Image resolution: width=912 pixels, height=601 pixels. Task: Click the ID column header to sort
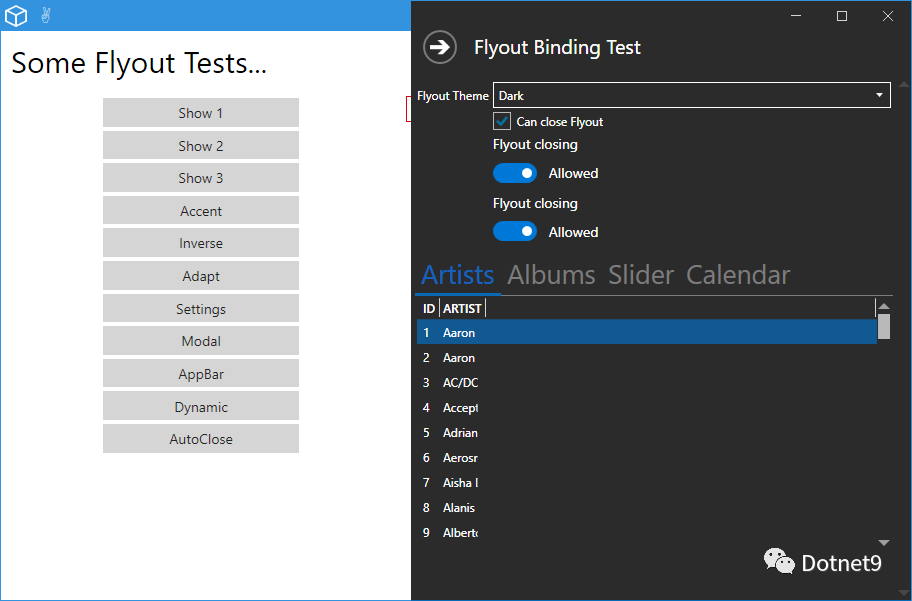(429, 308)
